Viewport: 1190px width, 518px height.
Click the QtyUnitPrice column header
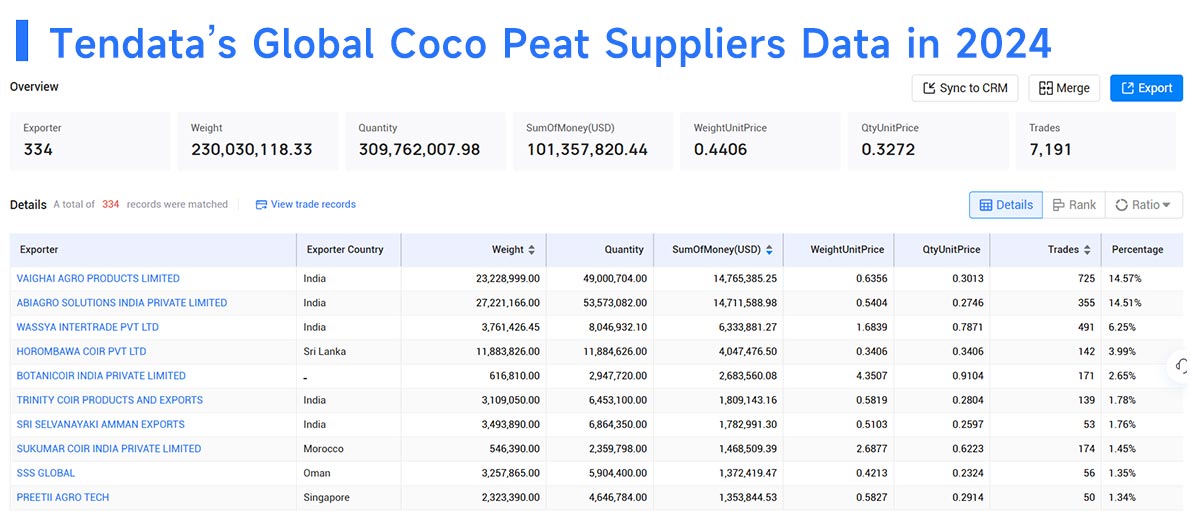[x=942, y=250]
